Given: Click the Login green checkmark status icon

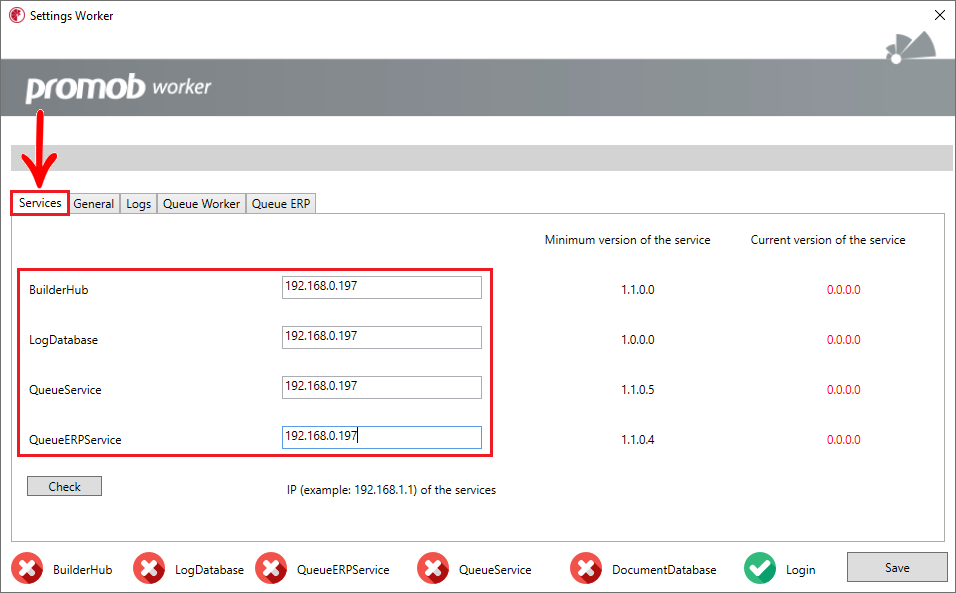Looking at the screenshot, I should [x=760, y=568].
